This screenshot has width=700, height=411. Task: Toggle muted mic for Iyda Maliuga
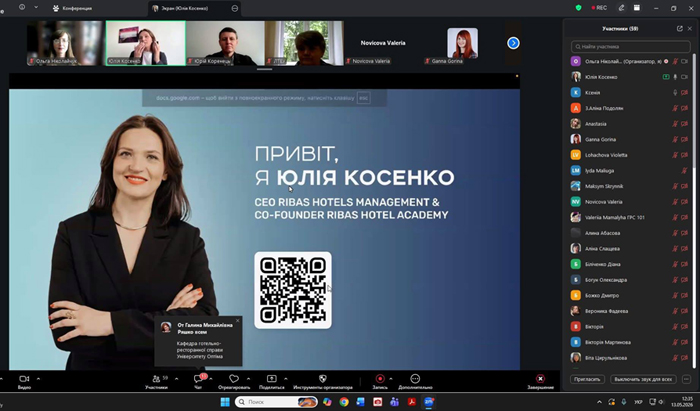(684, 170)
